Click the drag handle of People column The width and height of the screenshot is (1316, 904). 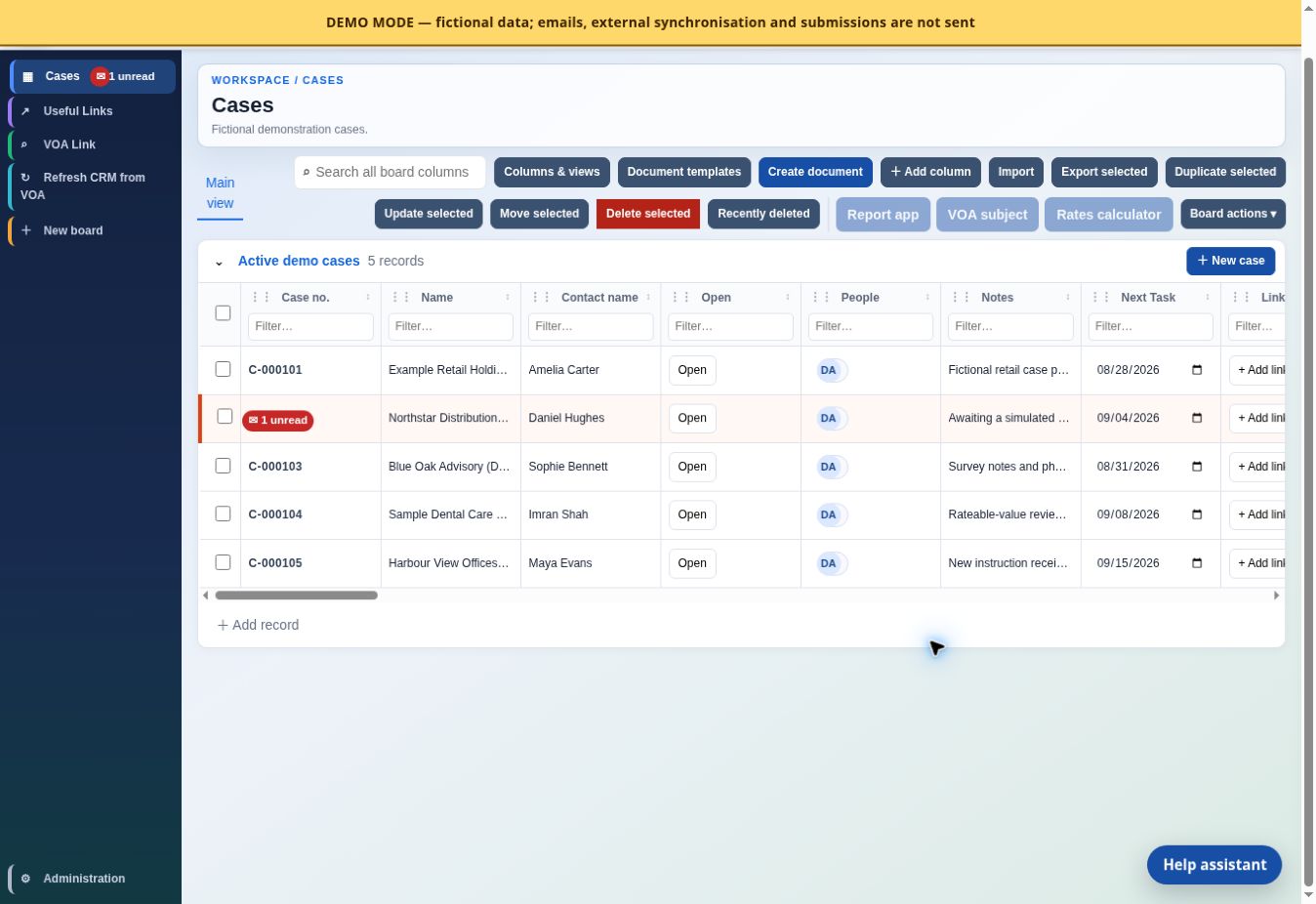pyautogui.click(x=821, y=298)
